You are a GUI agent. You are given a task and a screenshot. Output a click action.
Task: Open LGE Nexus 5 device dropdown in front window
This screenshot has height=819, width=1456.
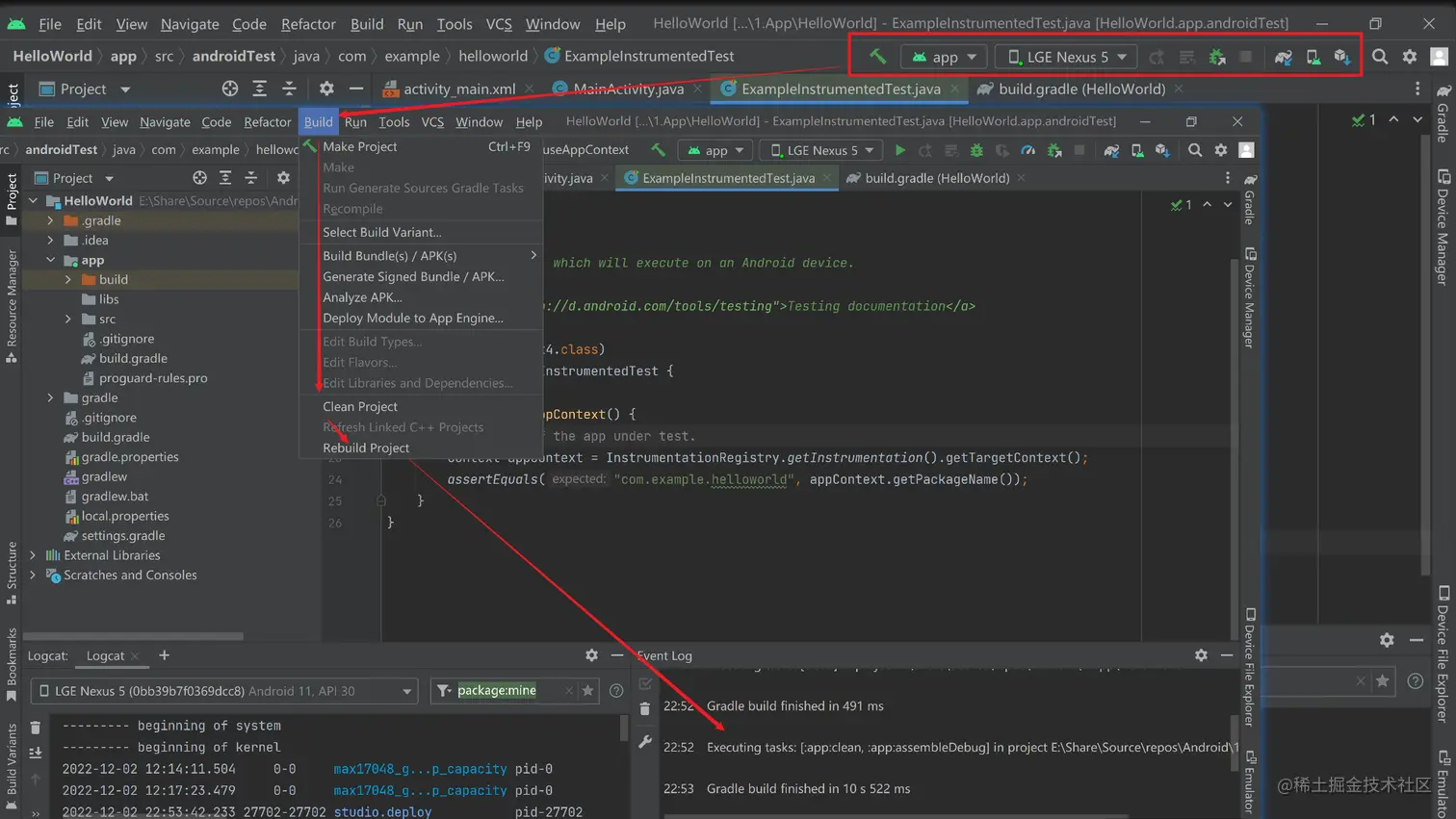(x=821, y=150)
